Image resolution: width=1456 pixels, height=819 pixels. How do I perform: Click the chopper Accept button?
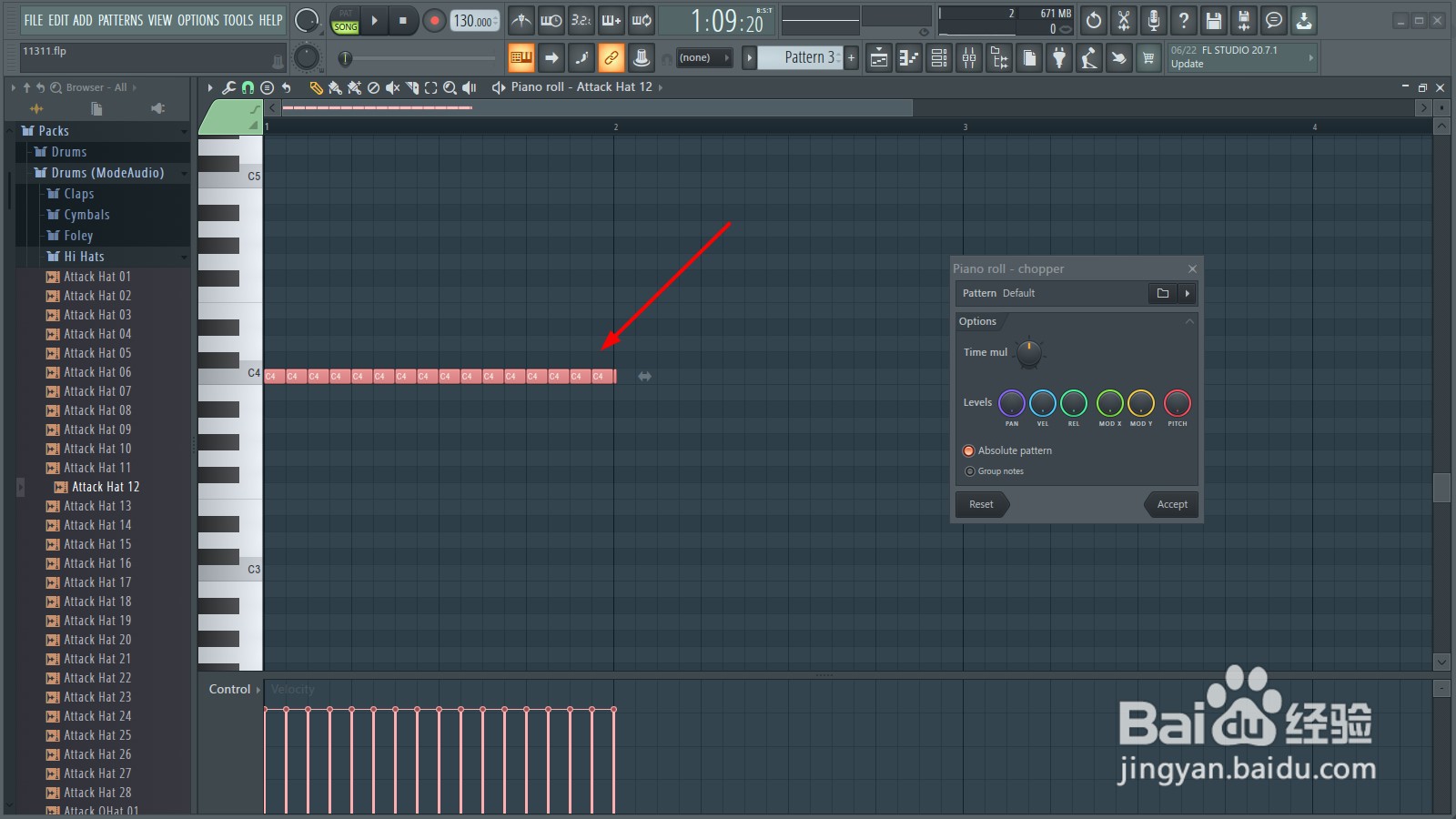tap(1172, 504)
